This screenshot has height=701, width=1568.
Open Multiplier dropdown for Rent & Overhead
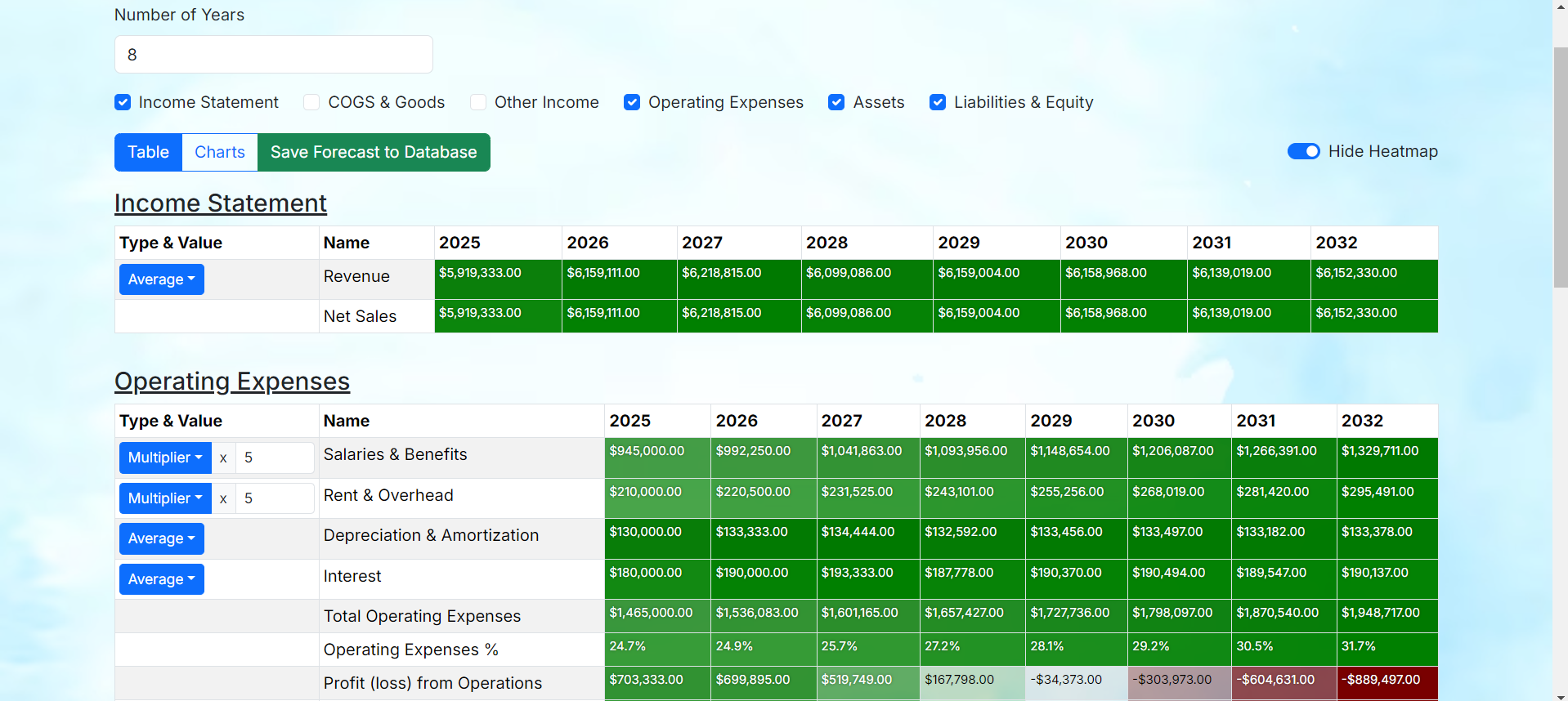(165, 498)
